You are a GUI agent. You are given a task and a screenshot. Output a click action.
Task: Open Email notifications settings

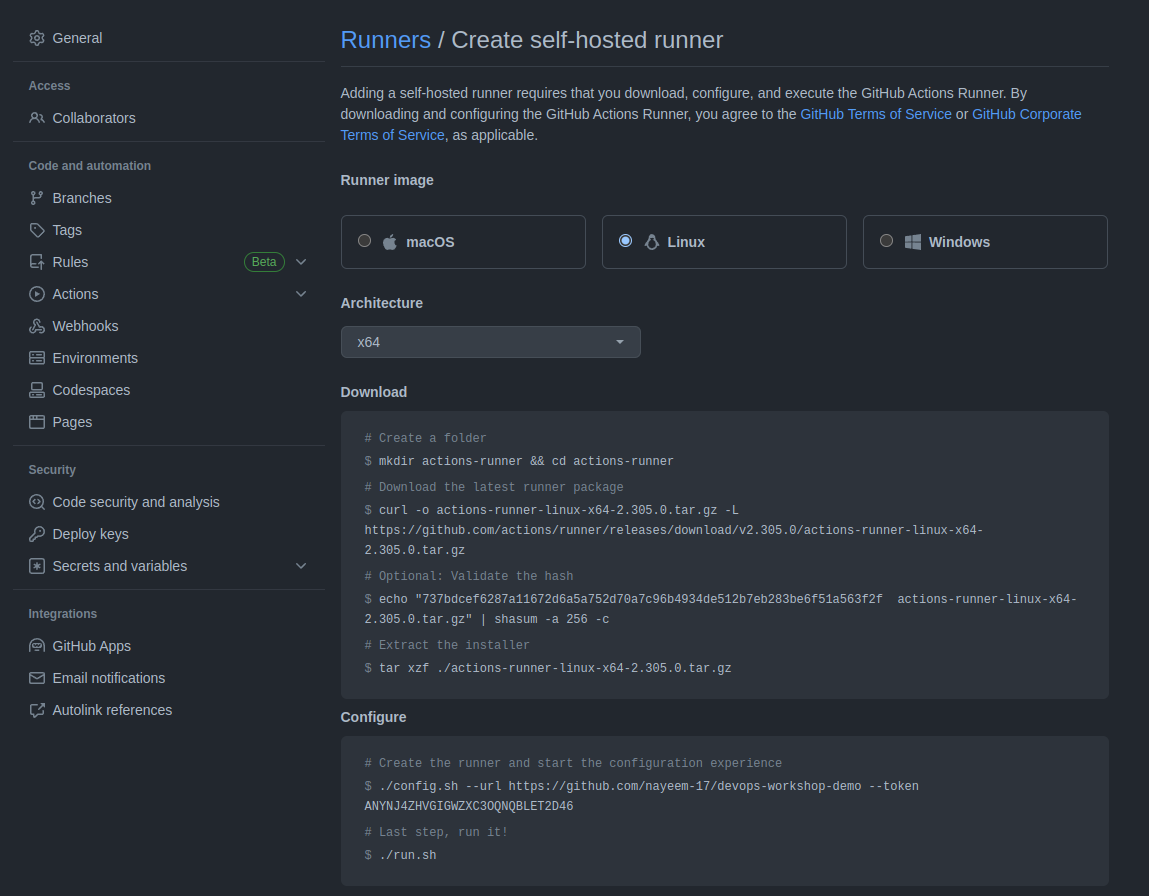(109, 678)
